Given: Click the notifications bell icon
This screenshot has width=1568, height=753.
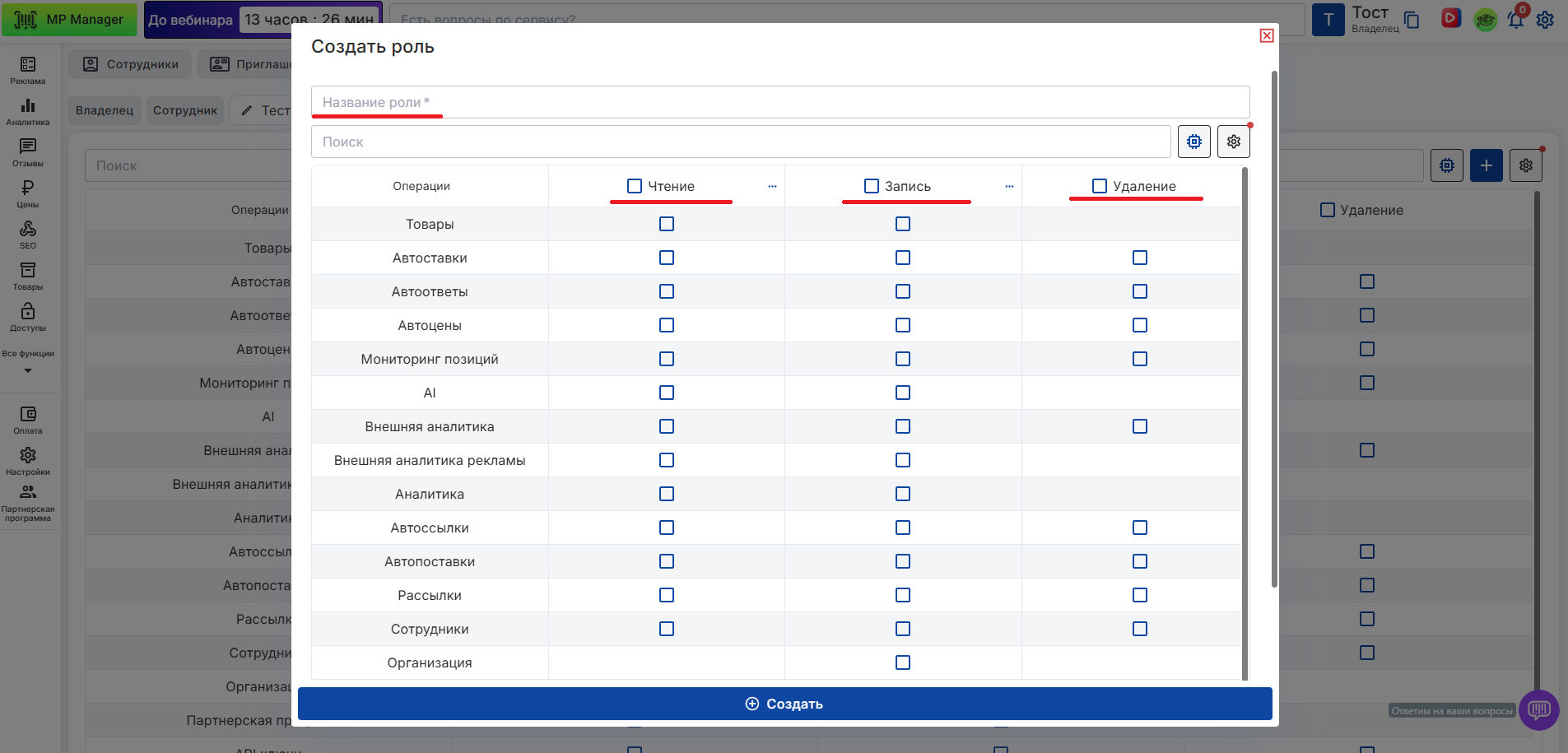Looking at the screenshot, I should (1515, 20).
